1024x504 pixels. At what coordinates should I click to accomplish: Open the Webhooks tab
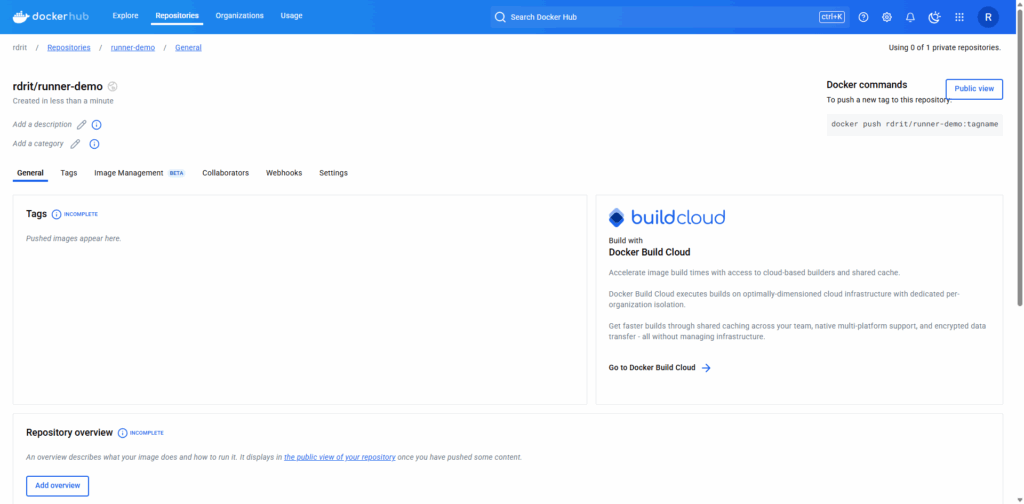(x=284, y=173)
